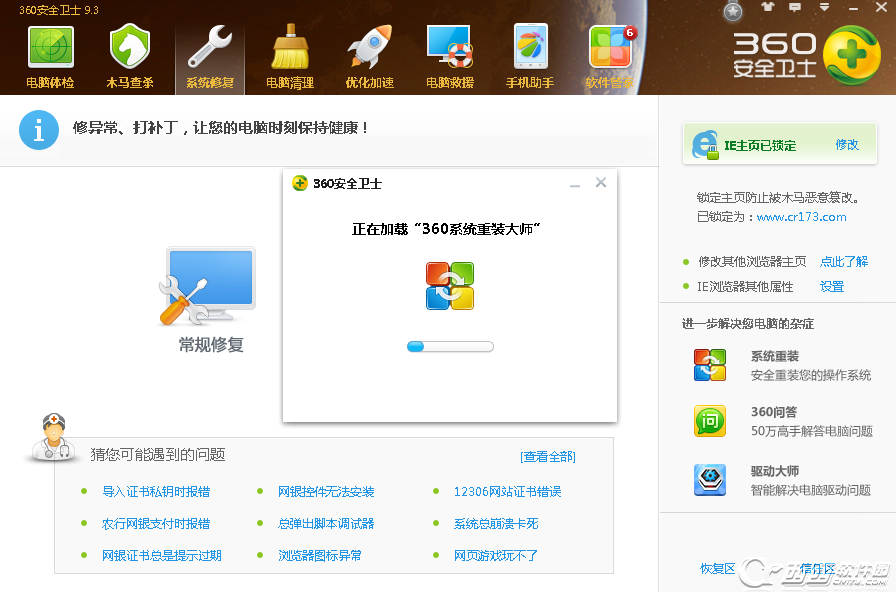
Task: Click the shirt skin-change icon
Action: (767, 9)
